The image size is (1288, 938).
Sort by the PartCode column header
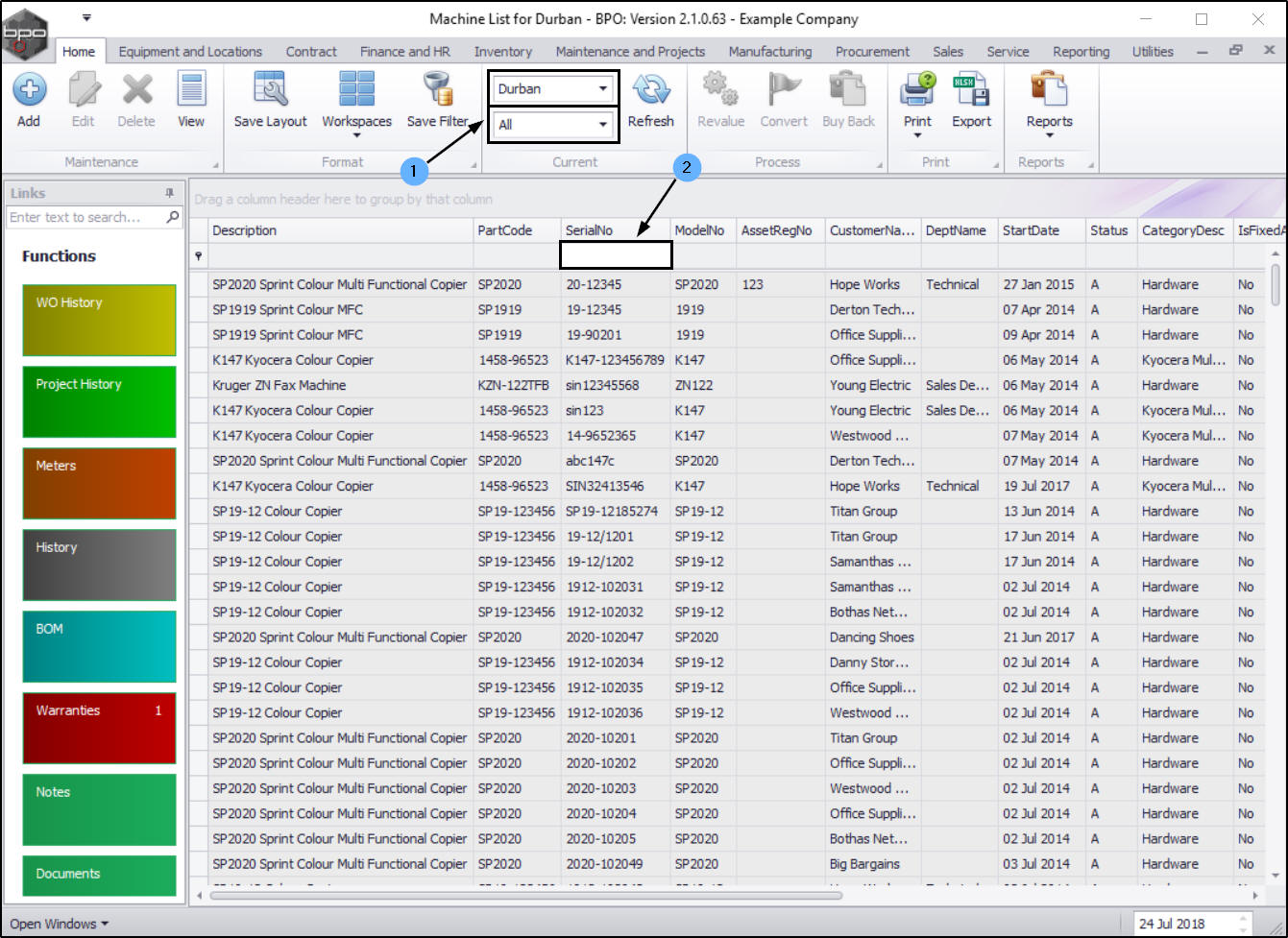click(x=517, y=230)
